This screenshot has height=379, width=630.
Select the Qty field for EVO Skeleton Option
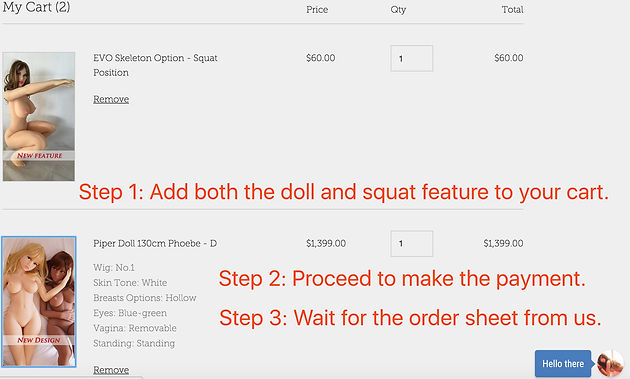click(x=411, y=58)
